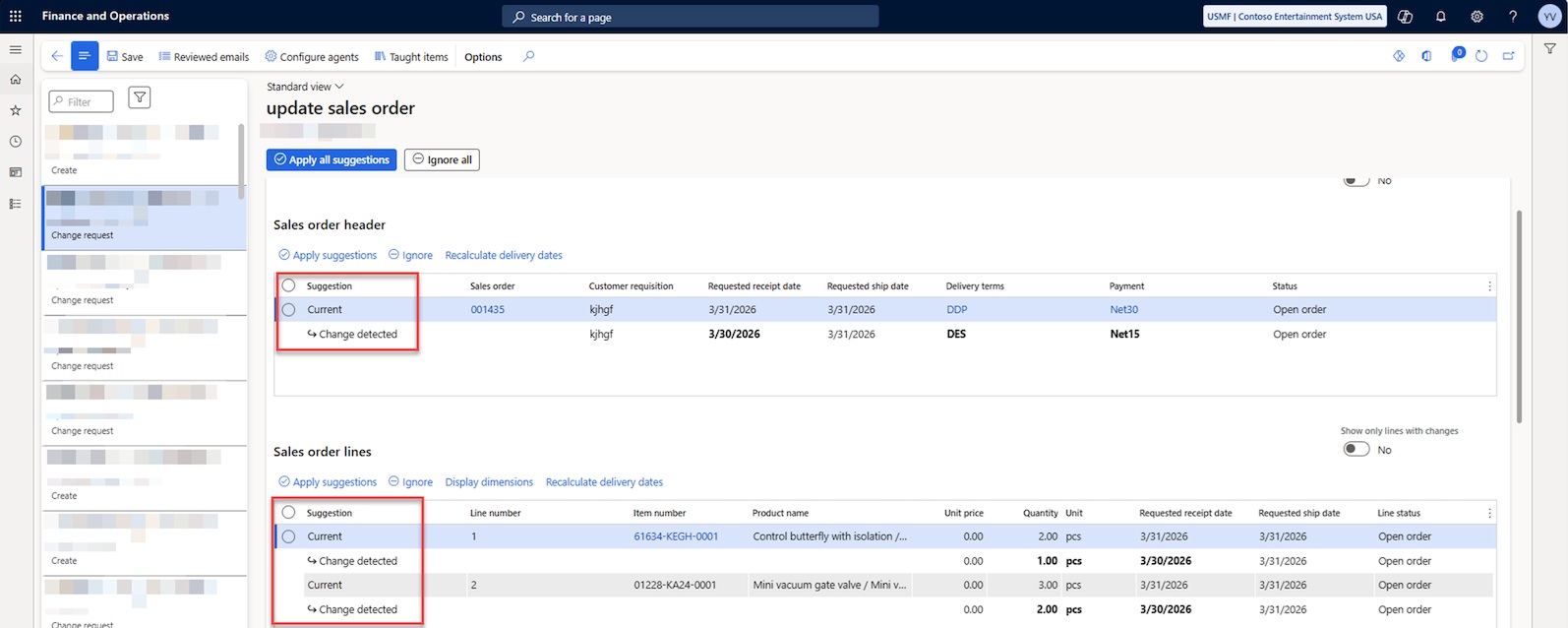
Task: Open the app launcher waffle icon
Action: [x=16, y=16]
